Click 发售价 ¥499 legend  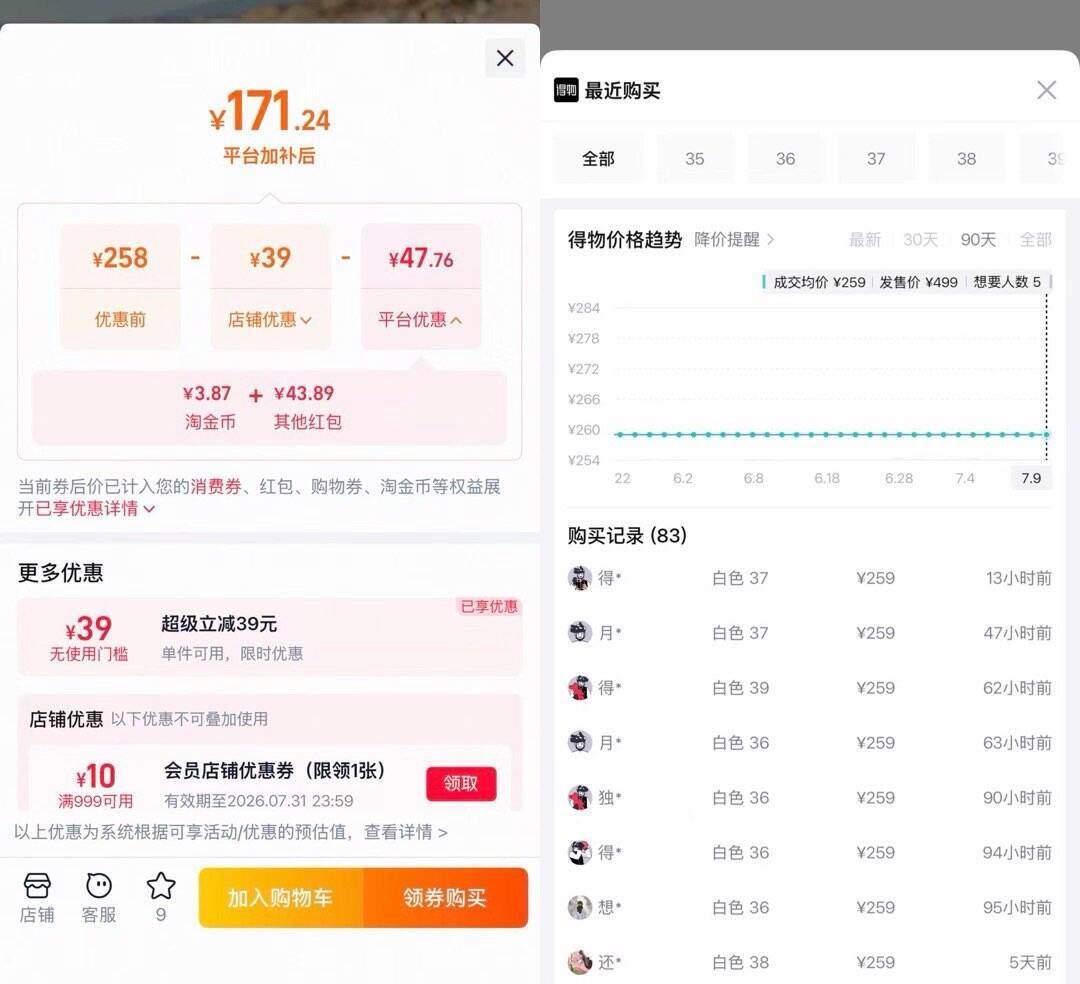[x=918, y=282]
